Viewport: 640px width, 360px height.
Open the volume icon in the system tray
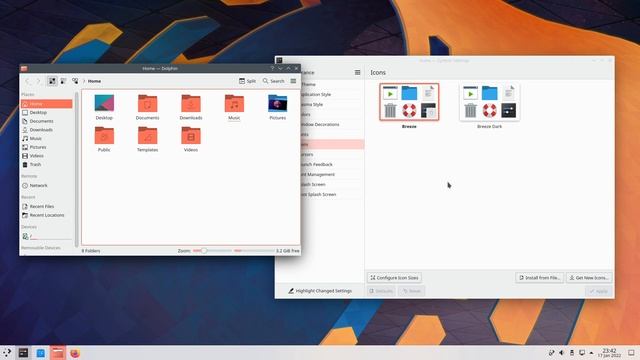(562, 353)
